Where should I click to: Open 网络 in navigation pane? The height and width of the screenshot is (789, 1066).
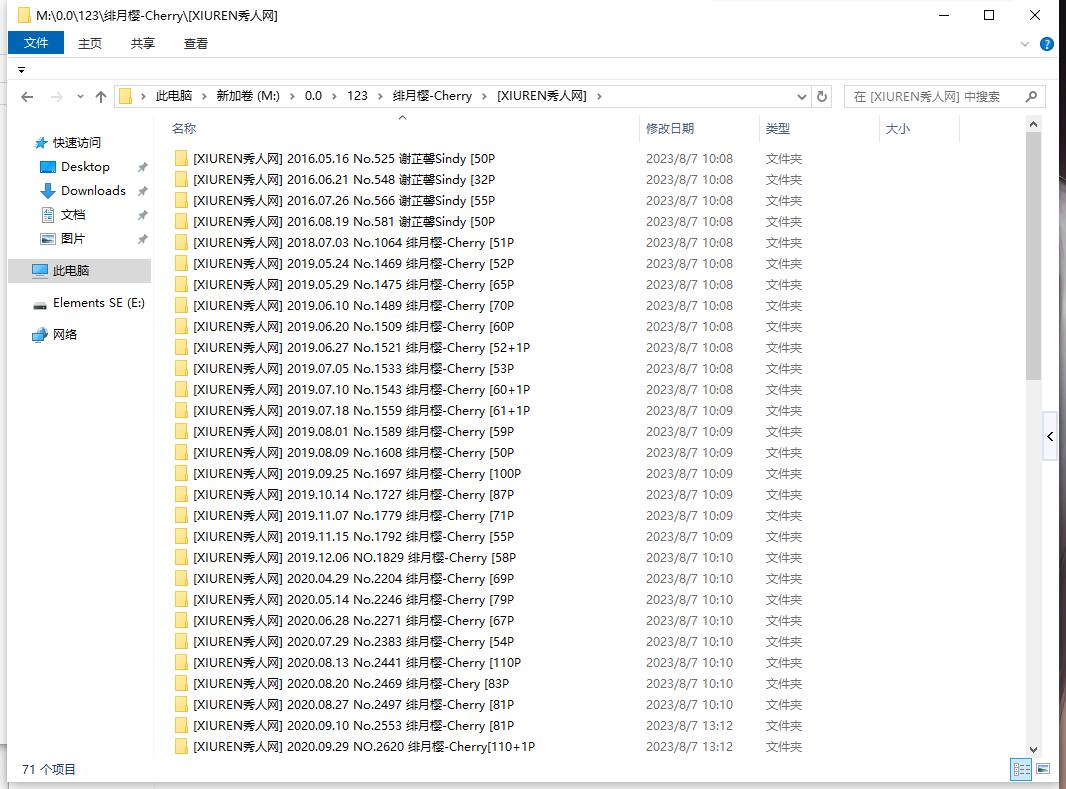point(65,334)
